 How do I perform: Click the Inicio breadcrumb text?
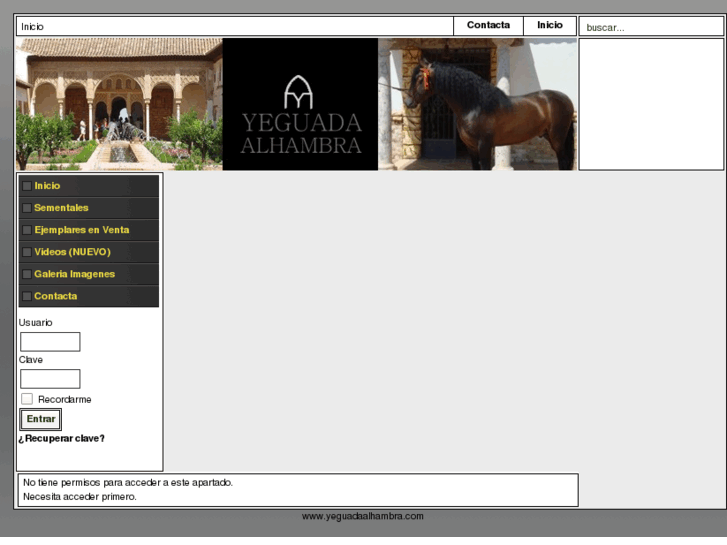[32, 27]
